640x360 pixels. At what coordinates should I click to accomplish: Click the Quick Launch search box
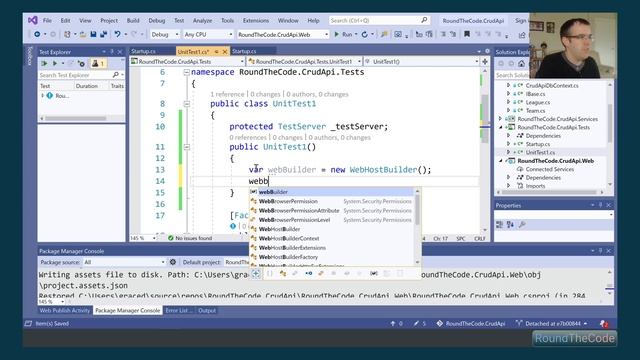pos(379,20)
